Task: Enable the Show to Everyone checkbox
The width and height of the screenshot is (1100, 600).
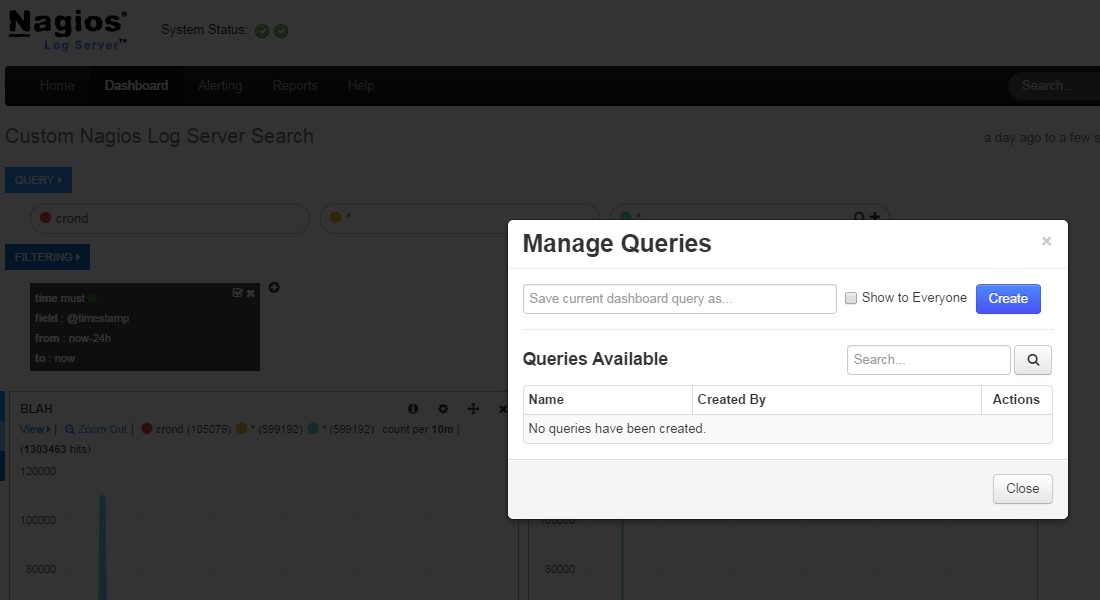Action: 851,298
